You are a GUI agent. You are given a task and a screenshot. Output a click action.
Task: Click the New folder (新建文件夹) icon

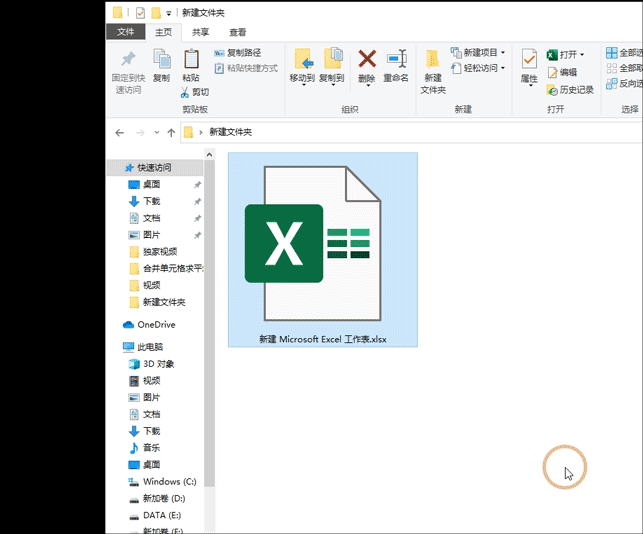point(433,59)
